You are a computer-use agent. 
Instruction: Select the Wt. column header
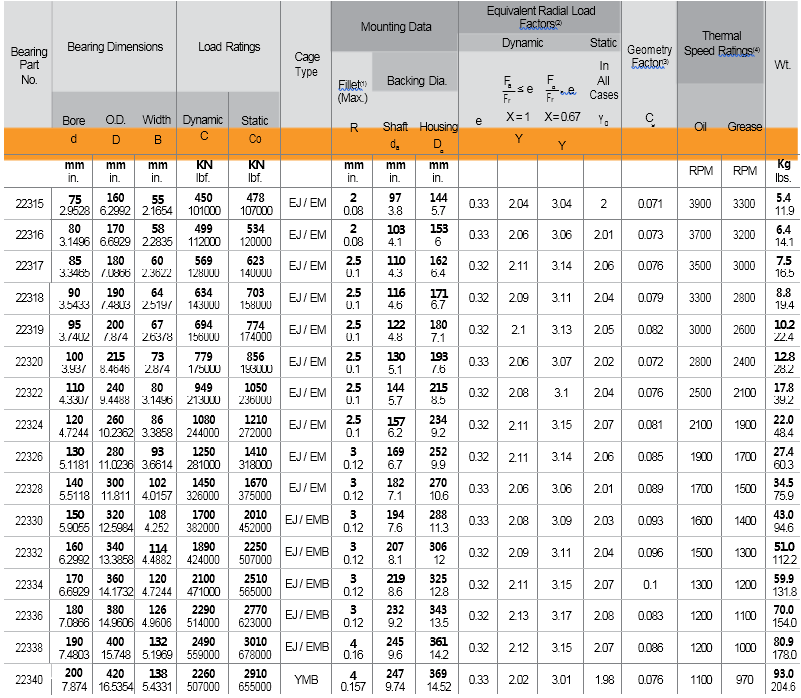click(782, 63)
